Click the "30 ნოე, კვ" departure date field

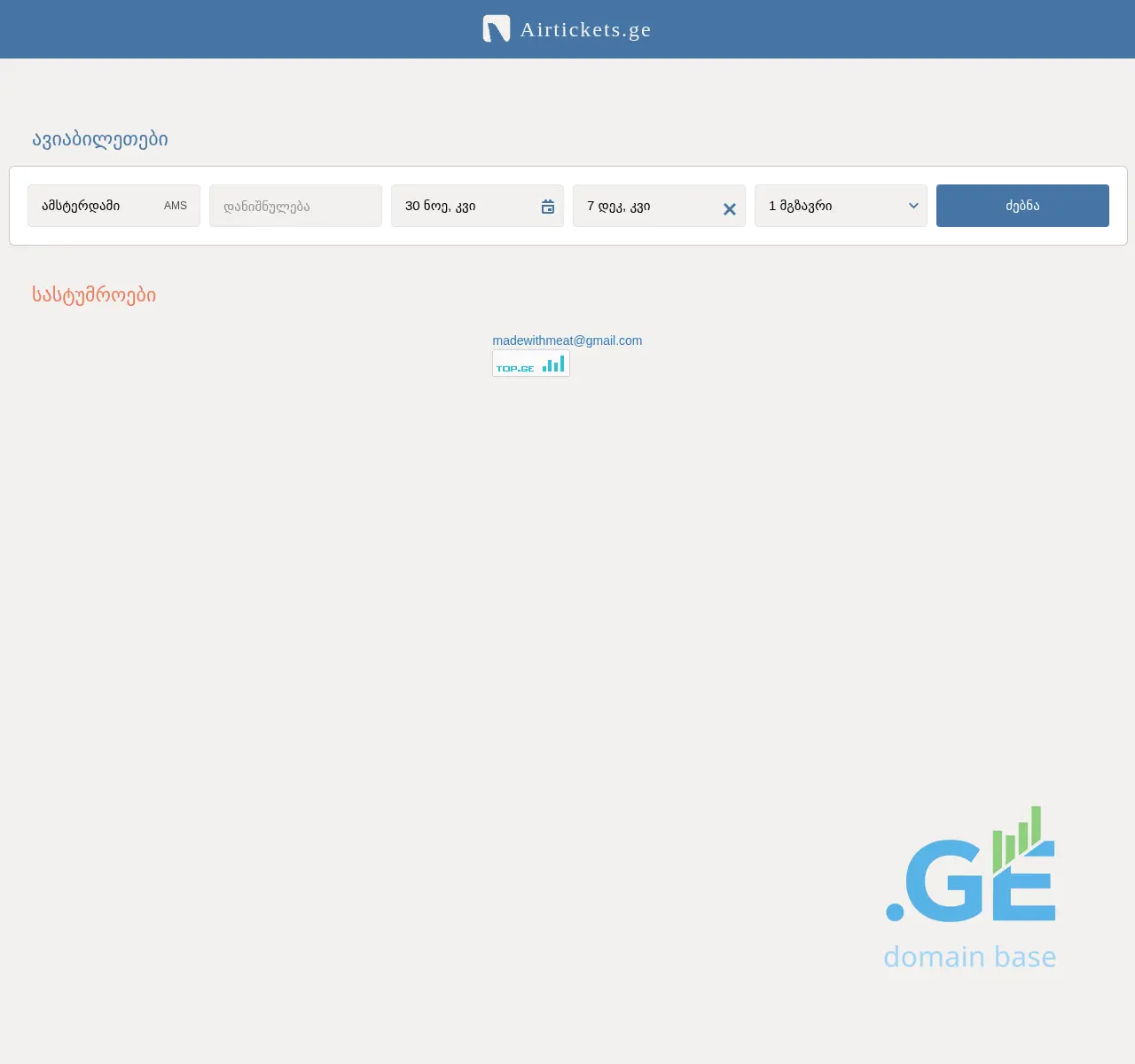click(x=461, y=206)
